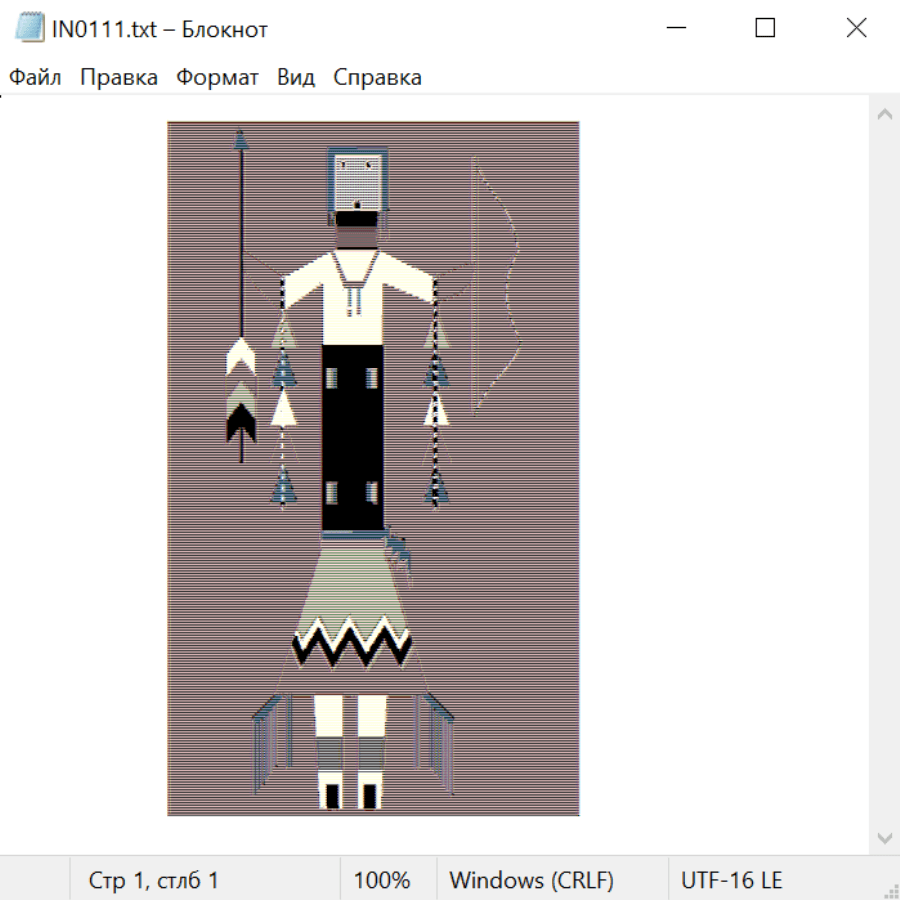Viewport: 900px width, 900px height.
Task: Click the Notepad icon in the title bar
Action: [30, 29]
